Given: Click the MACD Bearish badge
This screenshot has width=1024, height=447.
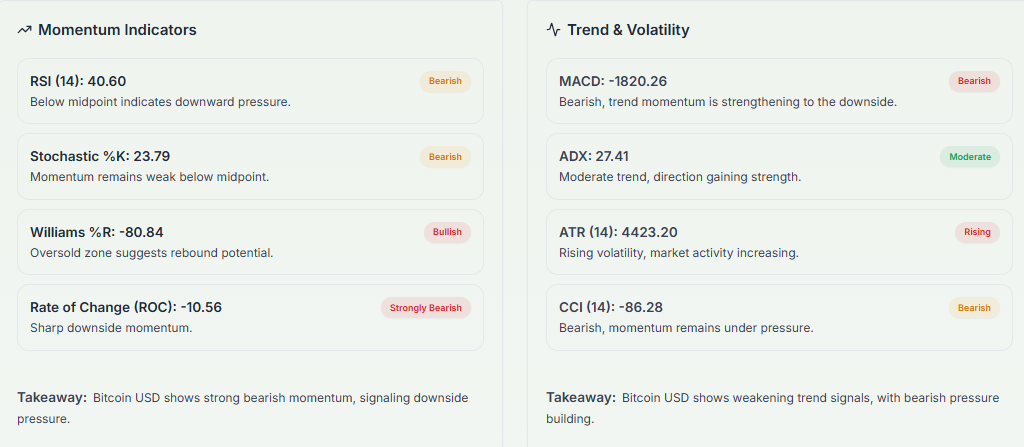Looking at the screenshot, I should pyautogui.click(x=974, y=81).
